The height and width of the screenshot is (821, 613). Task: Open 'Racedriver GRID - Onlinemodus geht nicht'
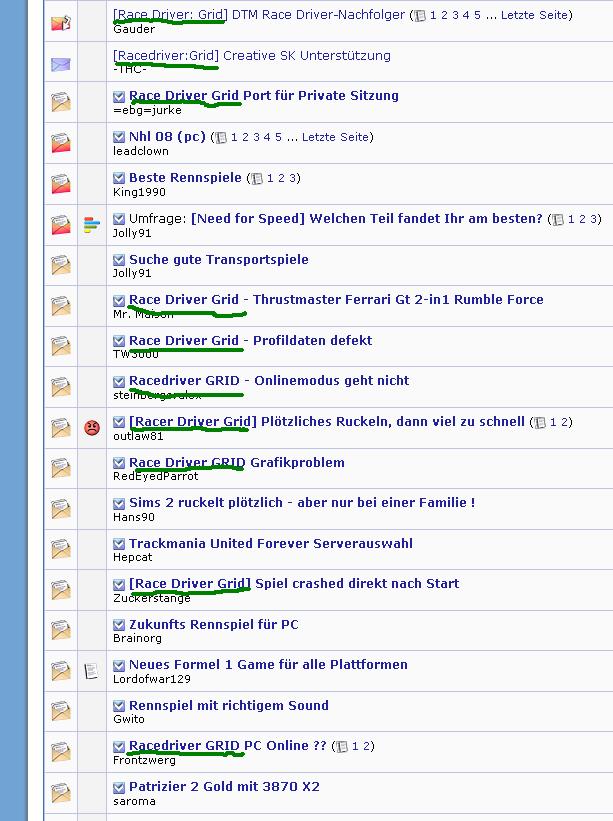[x=269, y=381]
